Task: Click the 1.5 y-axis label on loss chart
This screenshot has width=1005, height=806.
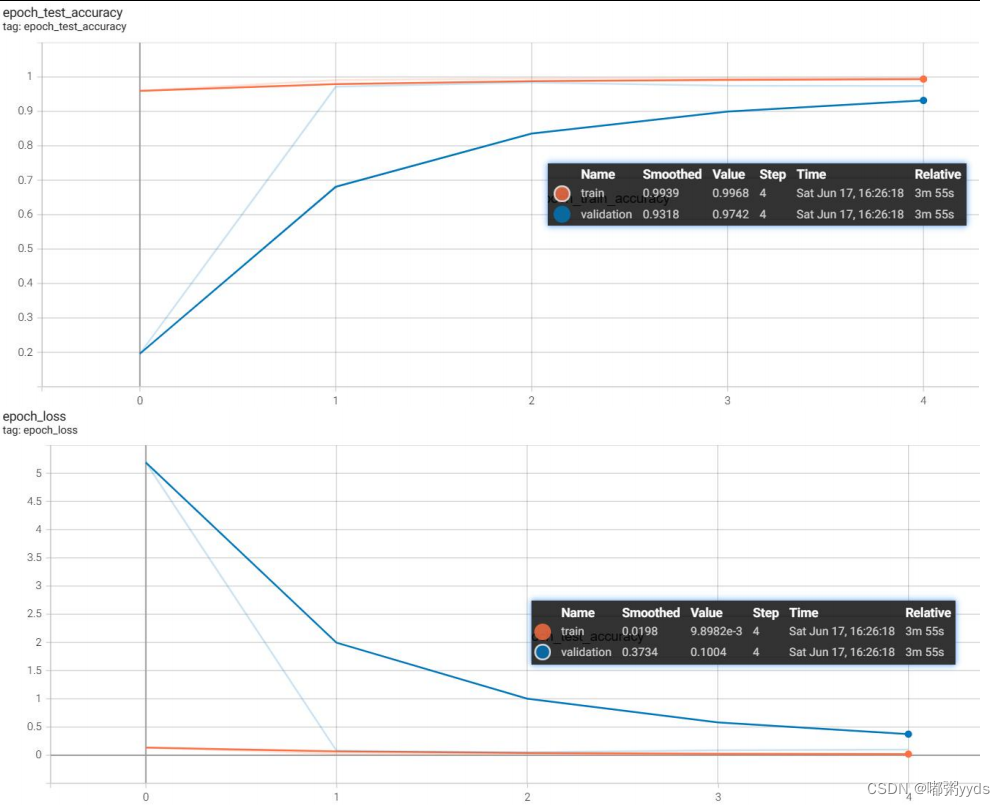Action: (x=35, y=670)
